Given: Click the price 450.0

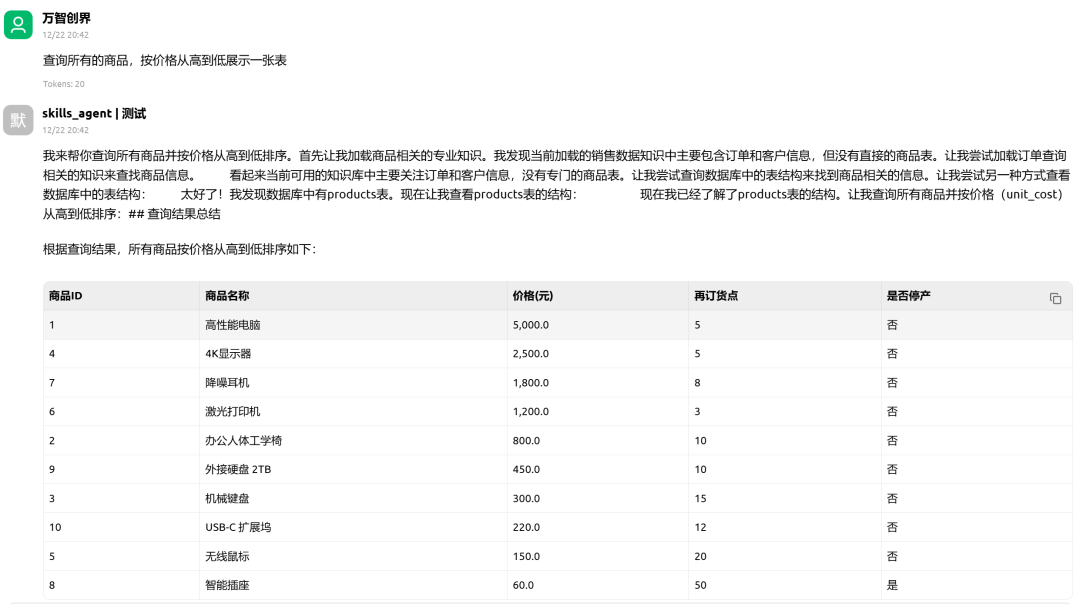Looking at the screenshot, I should click(x=526, y=469).
